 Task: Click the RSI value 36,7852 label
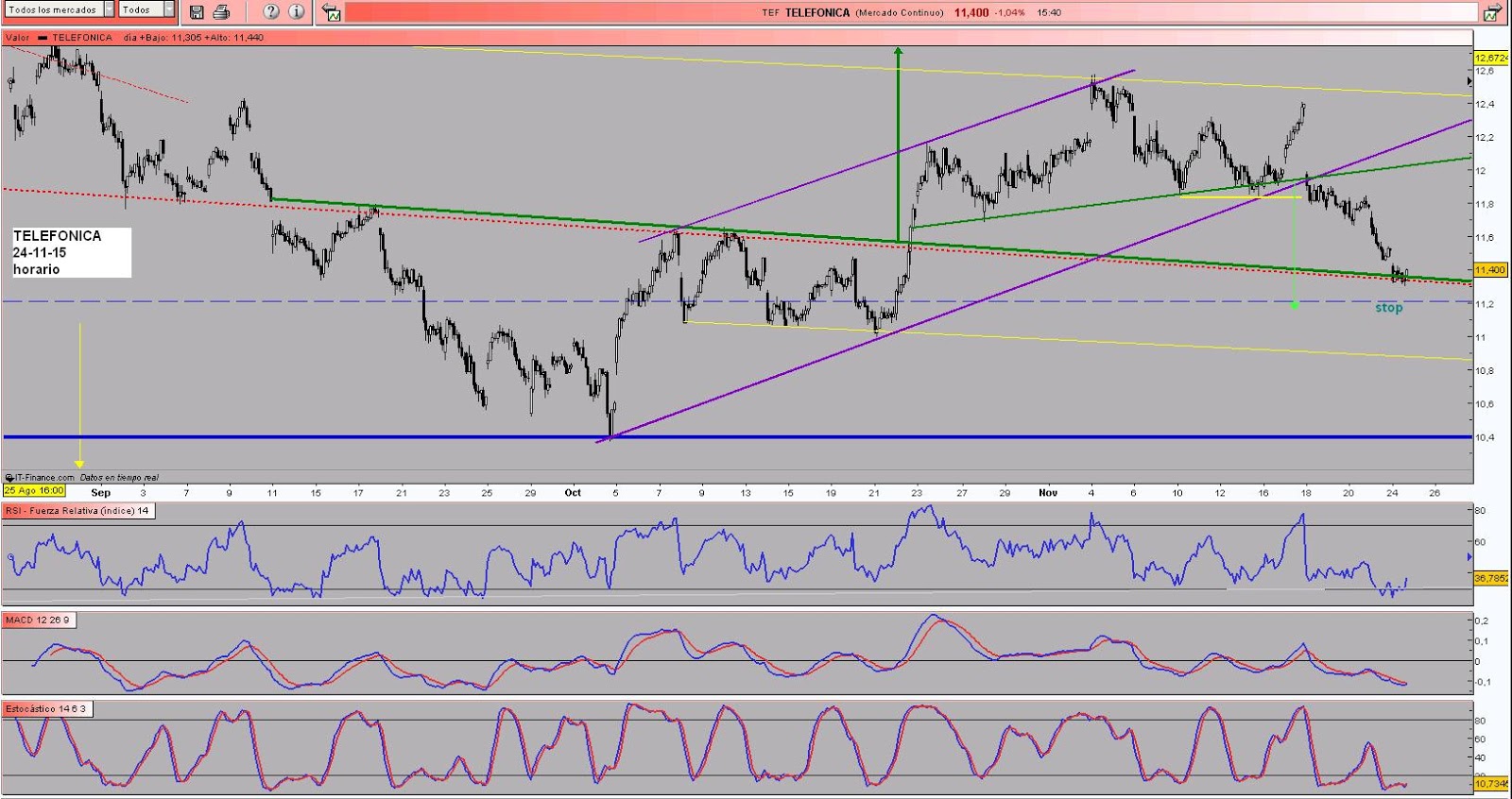pos(1491,578)
